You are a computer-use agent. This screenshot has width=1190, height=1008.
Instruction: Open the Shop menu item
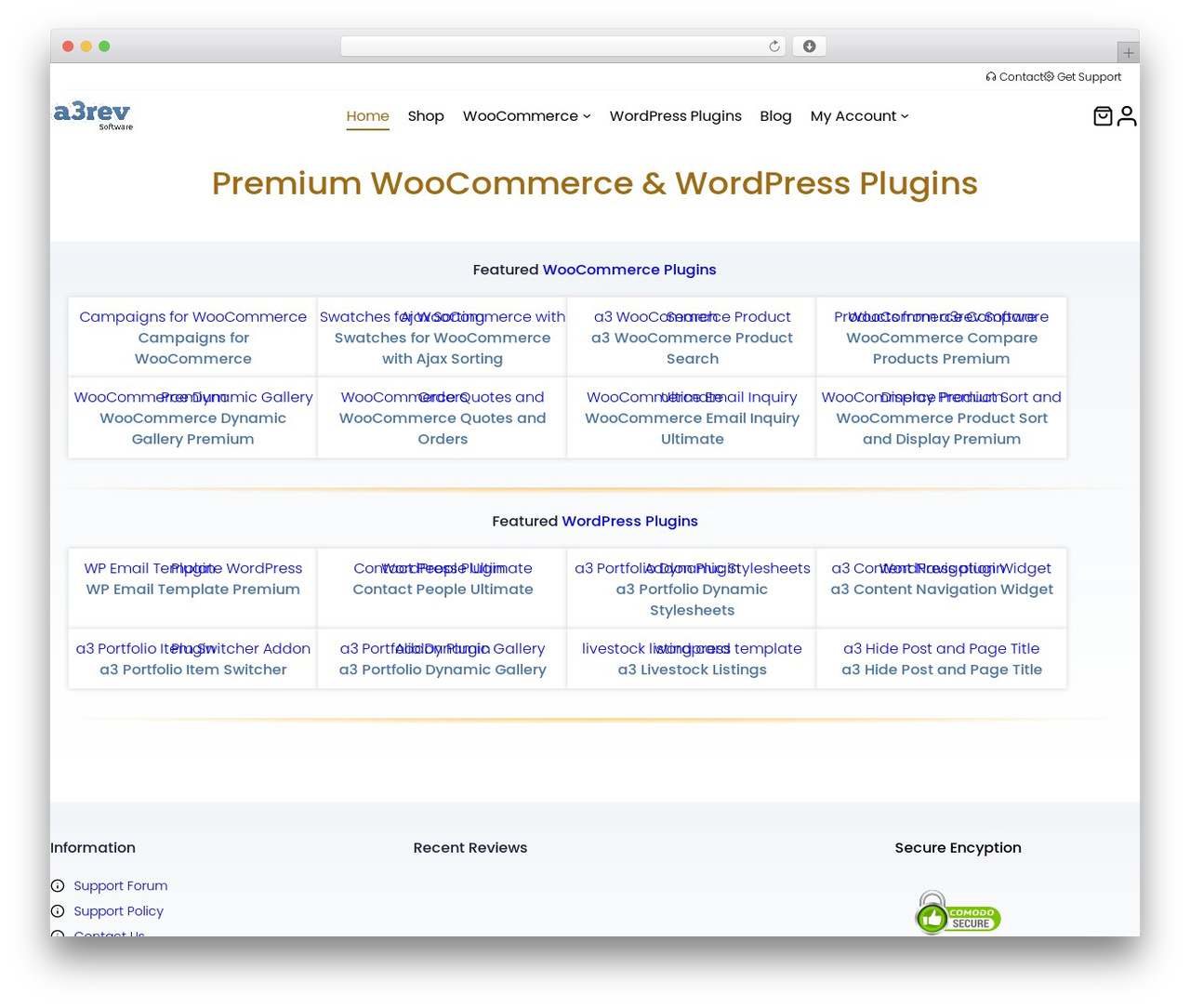[x=426, y=116]
